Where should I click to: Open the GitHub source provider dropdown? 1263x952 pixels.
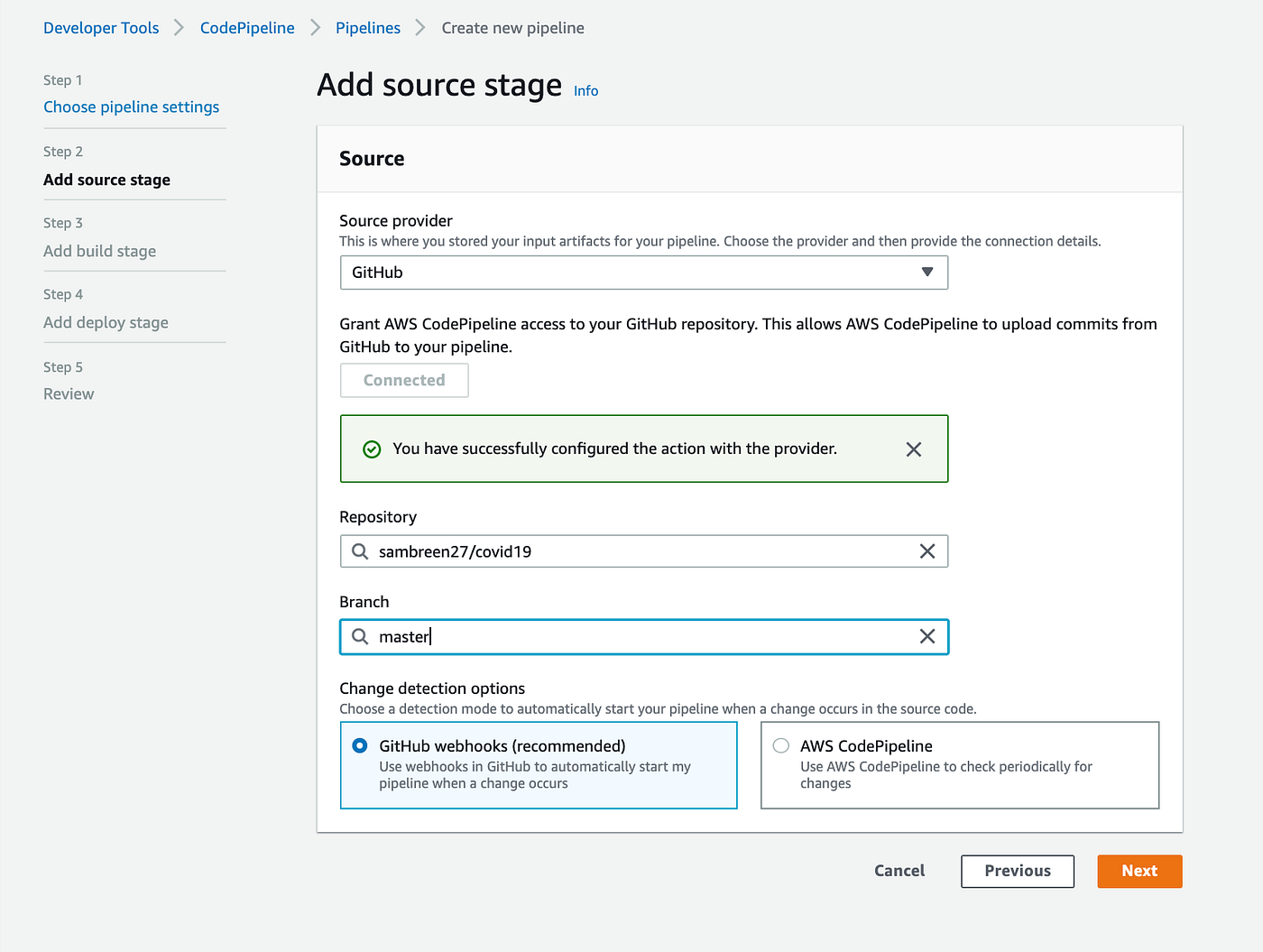[631, 273]
